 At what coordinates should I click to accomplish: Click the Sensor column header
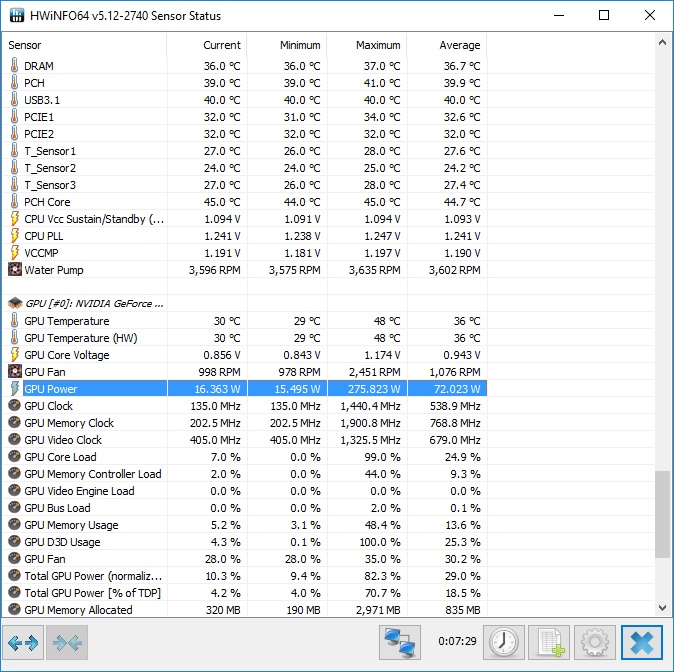click(x=84, y=45)
